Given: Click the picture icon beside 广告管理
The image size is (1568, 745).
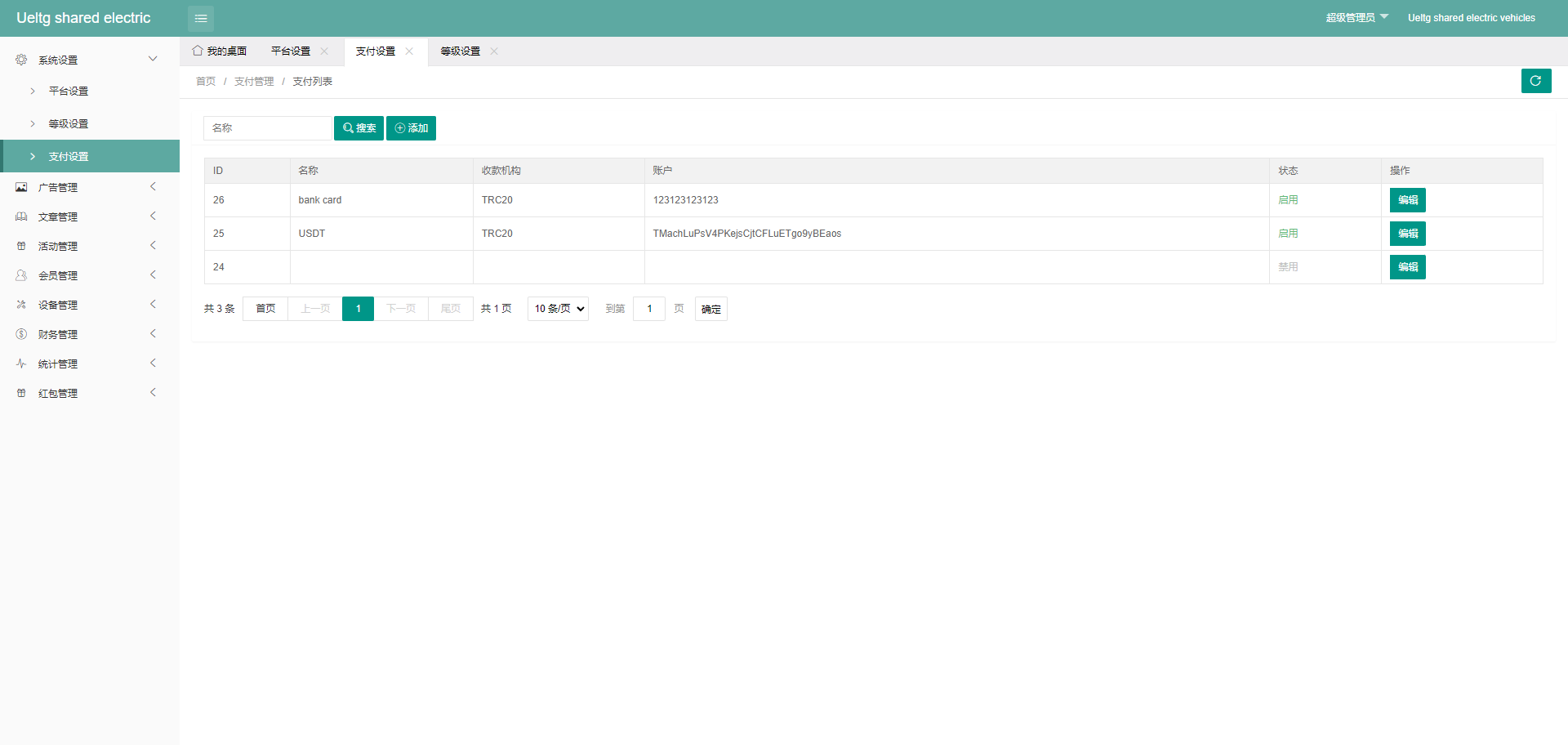Looking at the screenshot, I should (21, 187).
